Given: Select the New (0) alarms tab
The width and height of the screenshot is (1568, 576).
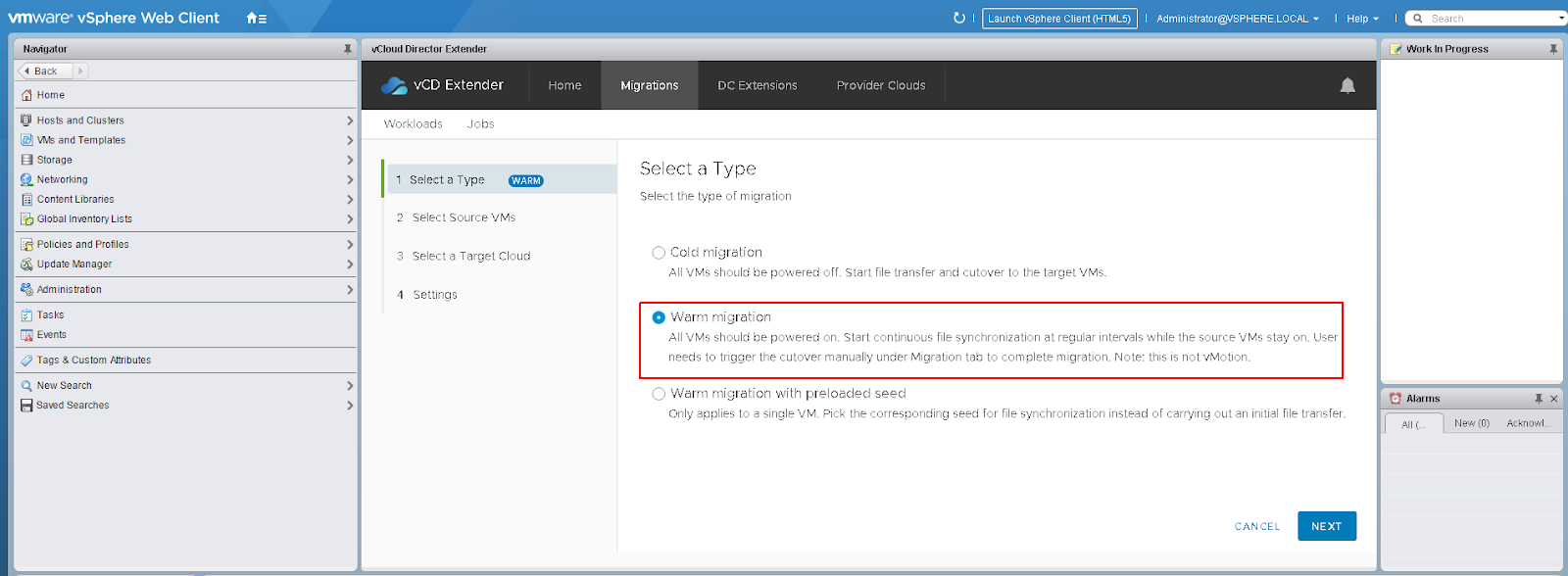Looking at the screenshot, I should click(1471, 423).
